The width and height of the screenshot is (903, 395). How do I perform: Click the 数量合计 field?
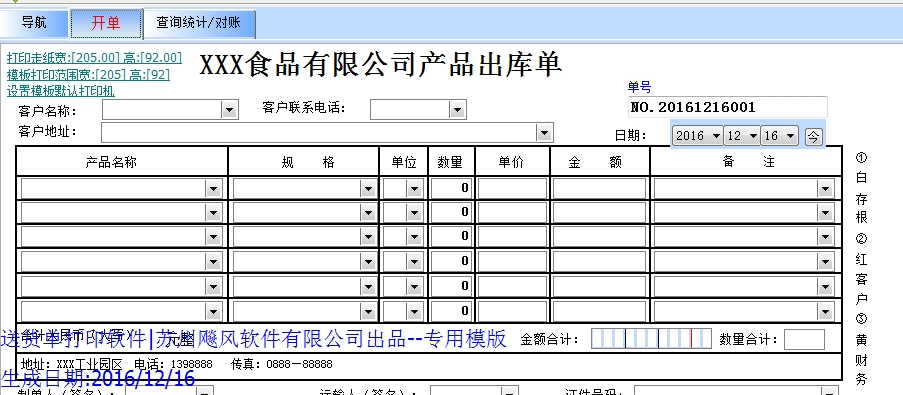[805, 339]
